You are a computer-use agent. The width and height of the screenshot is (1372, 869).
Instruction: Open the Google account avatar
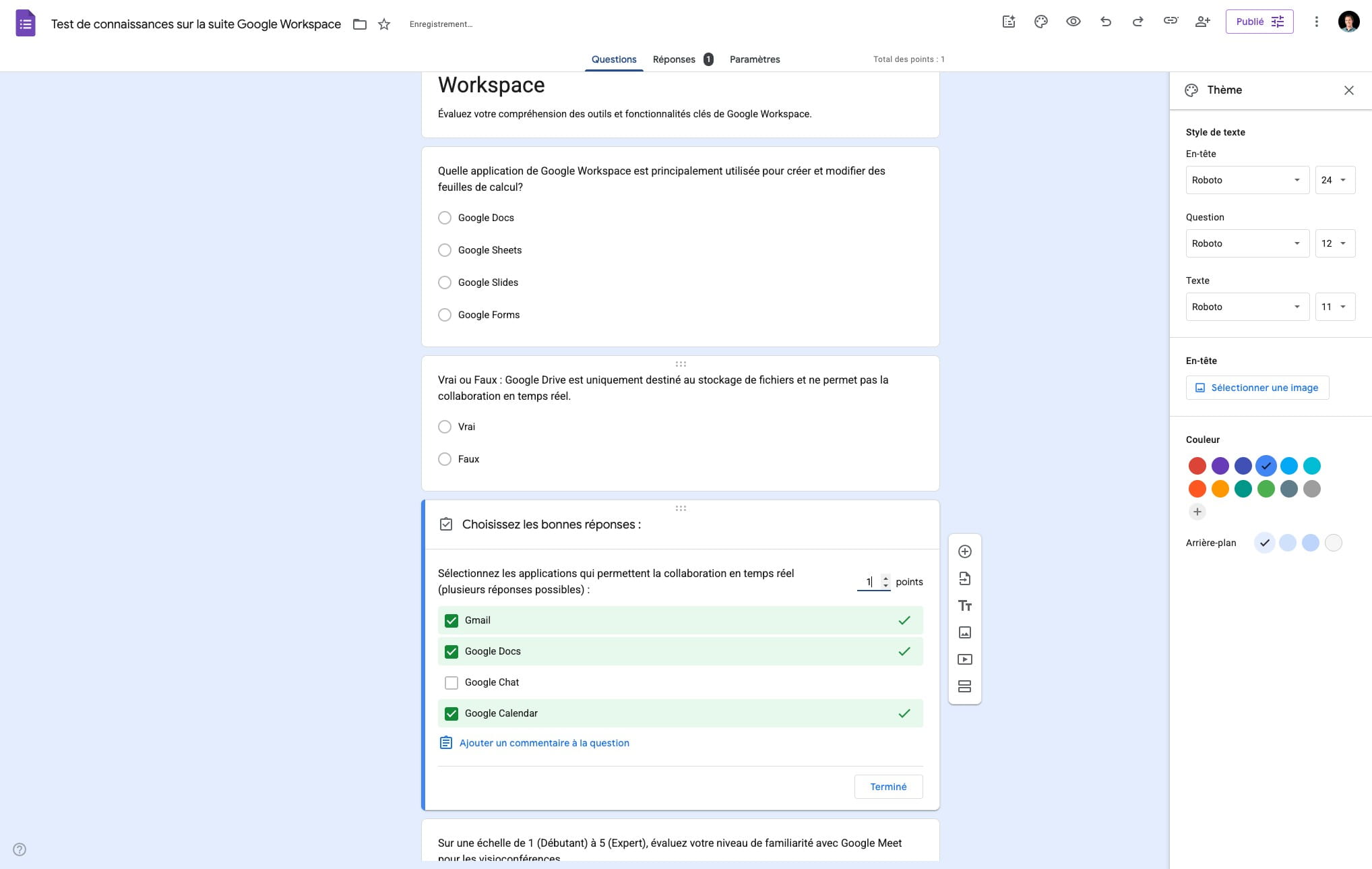[x=1348, y=22]
